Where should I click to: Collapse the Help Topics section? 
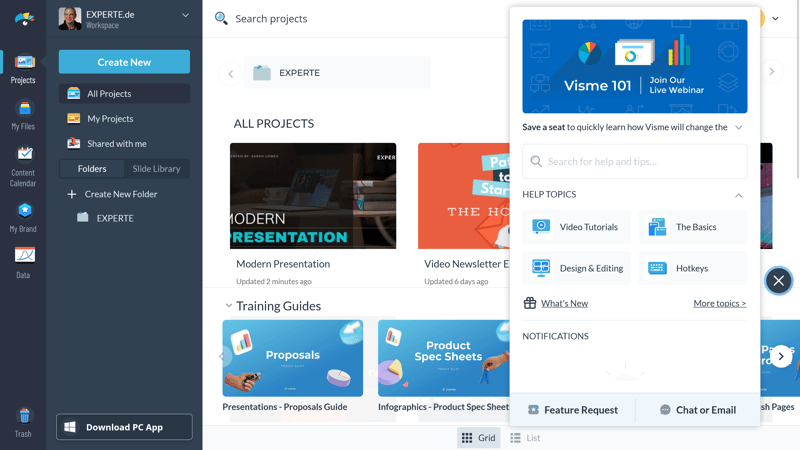point(738,195)
